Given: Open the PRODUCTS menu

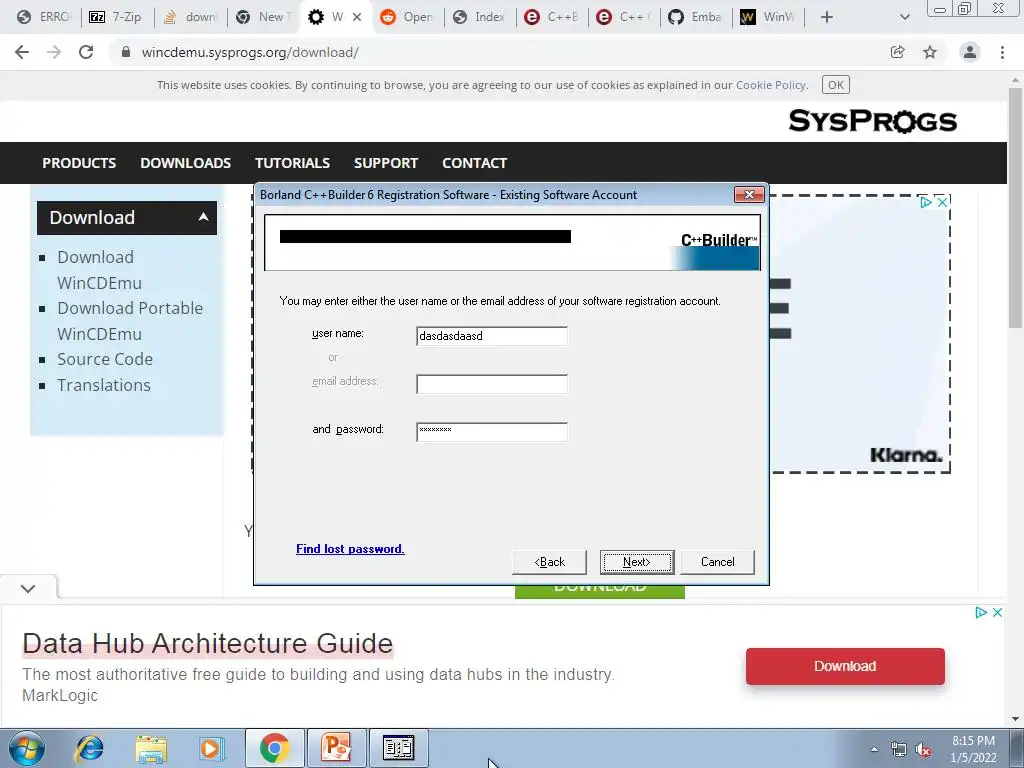Looking at the screenshot, I should point(79,163).
